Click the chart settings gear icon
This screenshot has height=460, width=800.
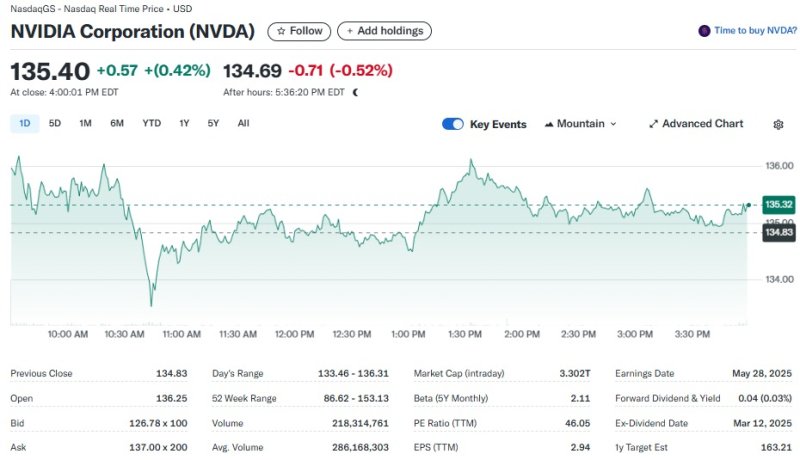click(778, 124)
